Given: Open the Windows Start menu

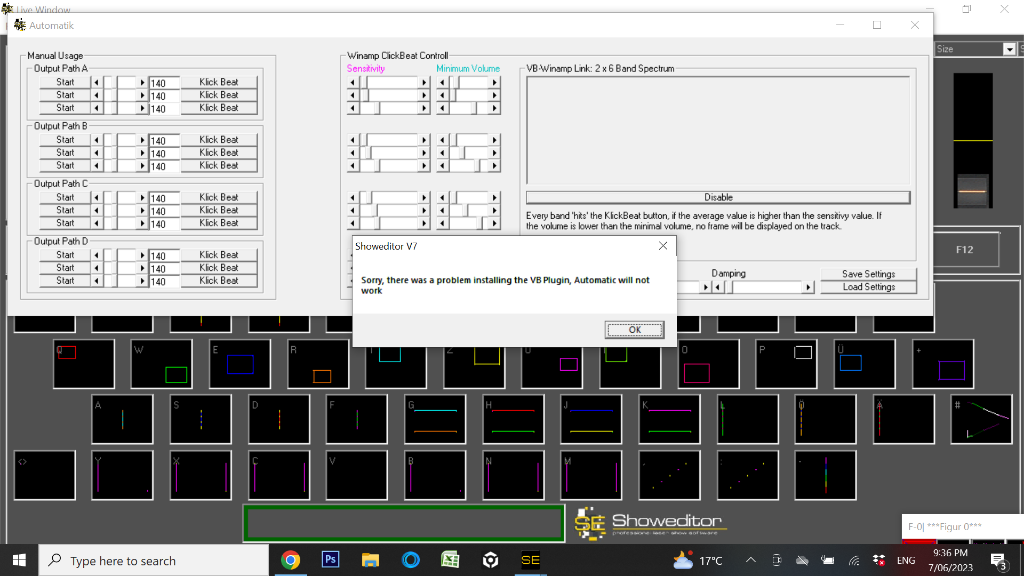Looking at the screenshot, I should click(x=19, y=560).
